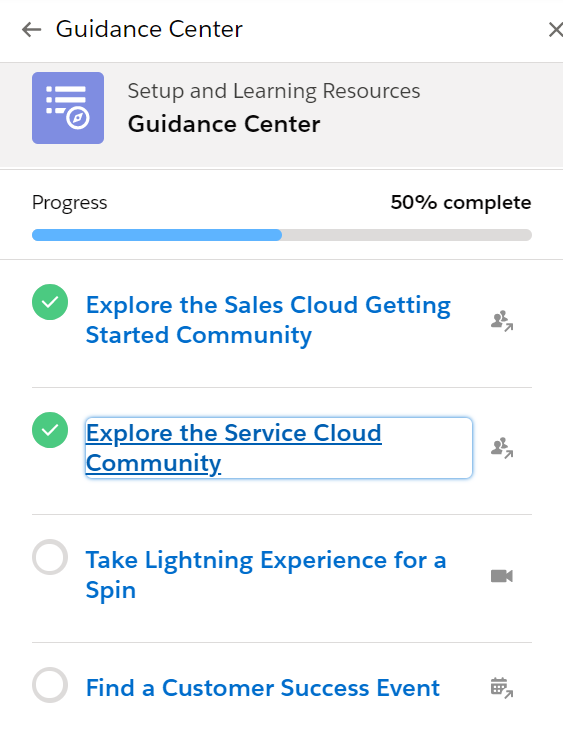Mark Find a Customer Success Event complete
563x732 pixels.
point(50,685)
